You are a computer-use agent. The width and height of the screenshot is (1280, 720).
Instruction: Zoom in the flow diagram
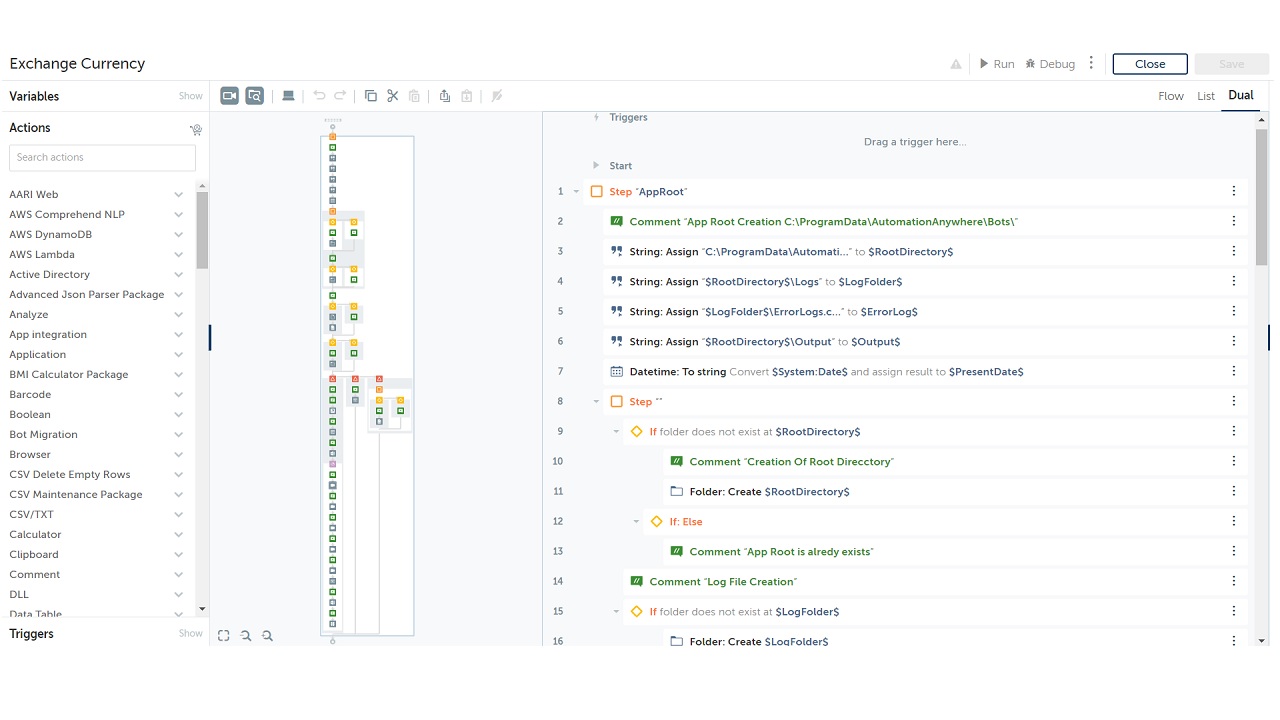(x=267, y=635)
